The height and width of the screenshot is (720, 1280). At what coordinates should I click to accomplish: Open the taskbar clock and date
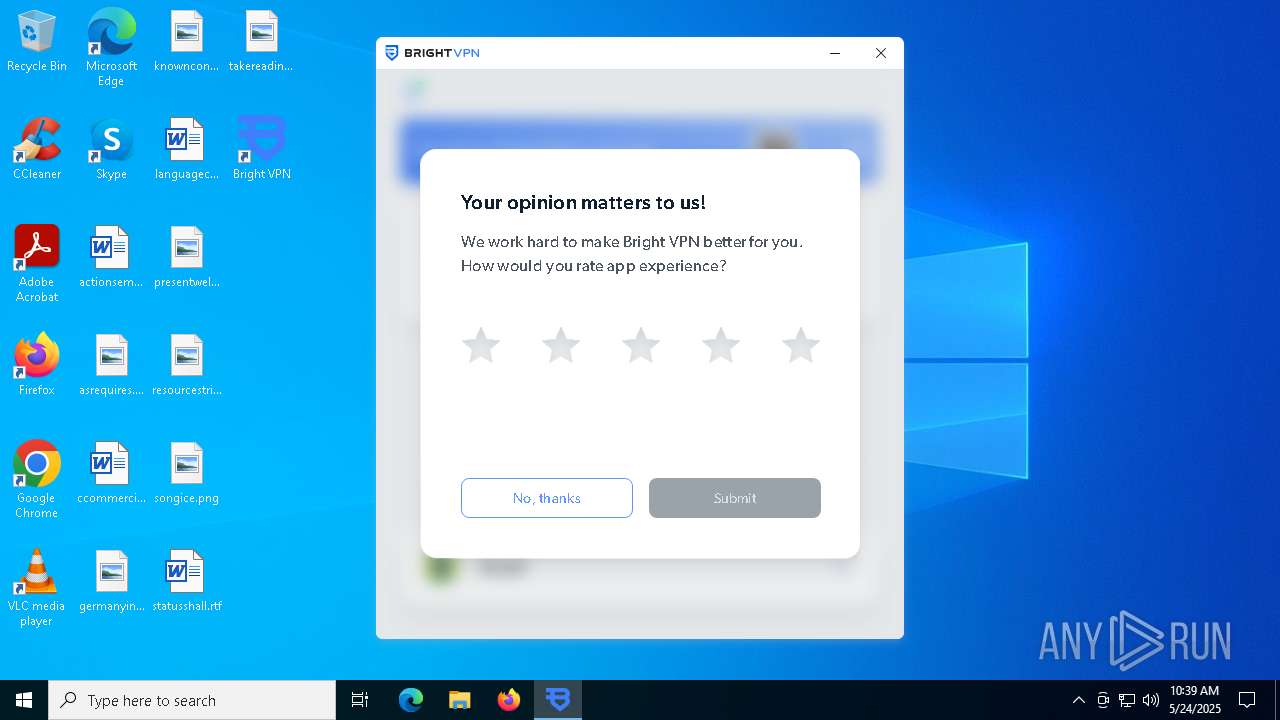pyautogui.click(x=1195, y=700)
